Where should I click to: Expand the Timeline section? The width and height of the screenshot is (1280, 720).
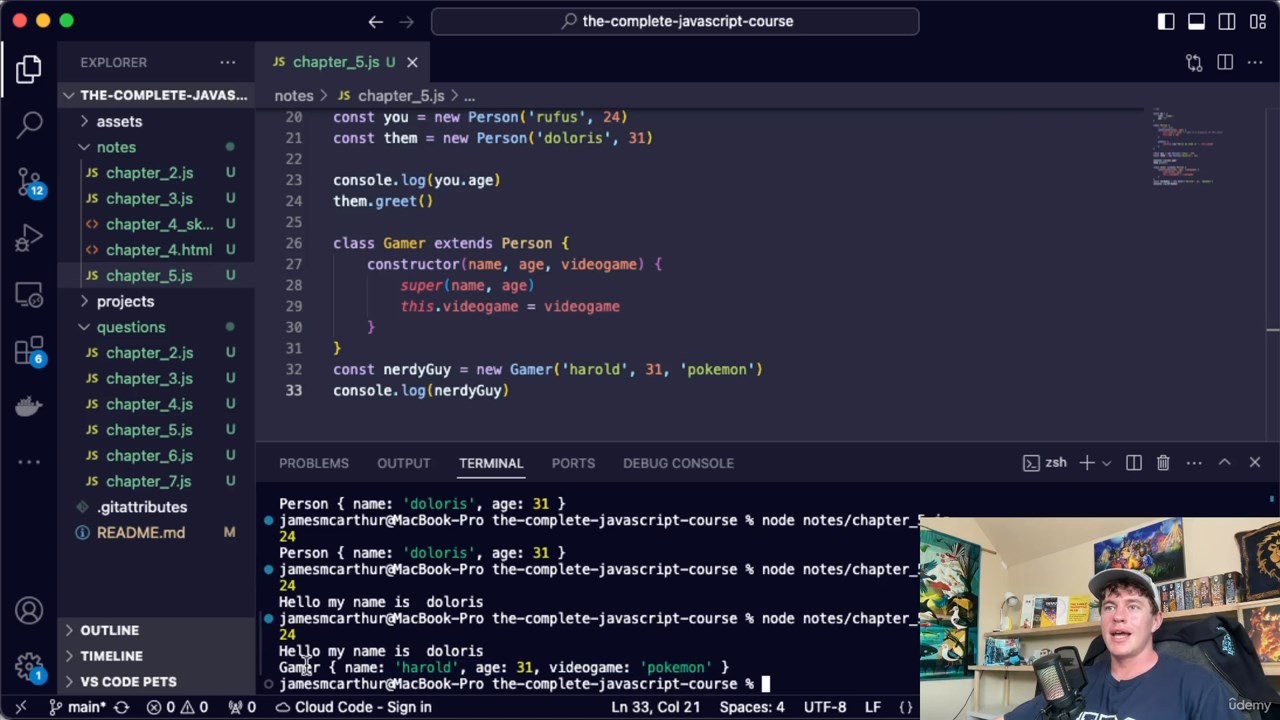click(x=156, y=656)
